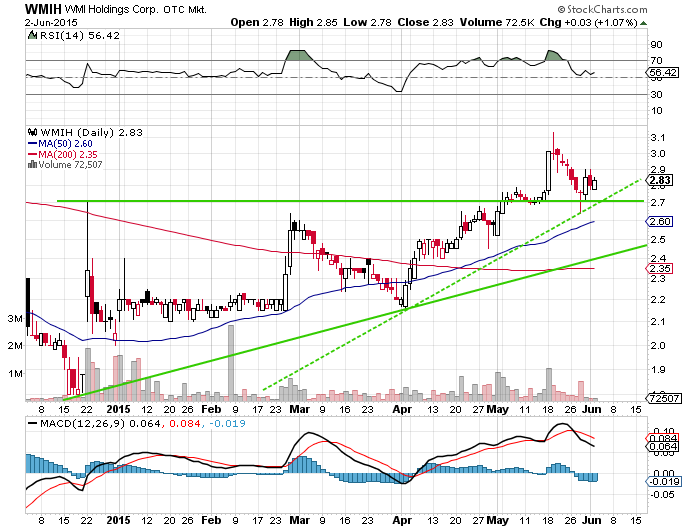Click '2015' on the price chart date axis
The width and height of the screenshot is (687, 527).
(x=119, y=409)
